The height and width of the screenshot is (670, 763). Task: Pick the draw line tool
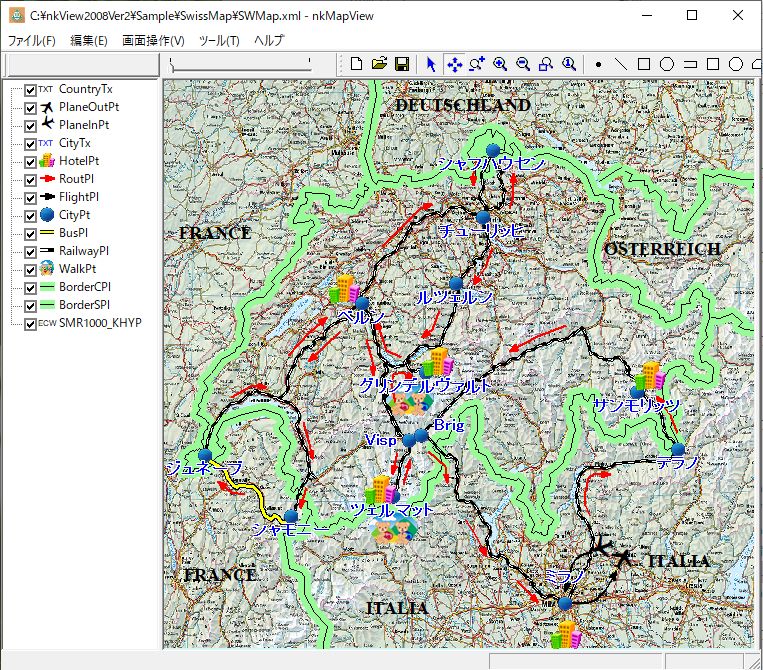pyautogui.click(x=621, y=64)
